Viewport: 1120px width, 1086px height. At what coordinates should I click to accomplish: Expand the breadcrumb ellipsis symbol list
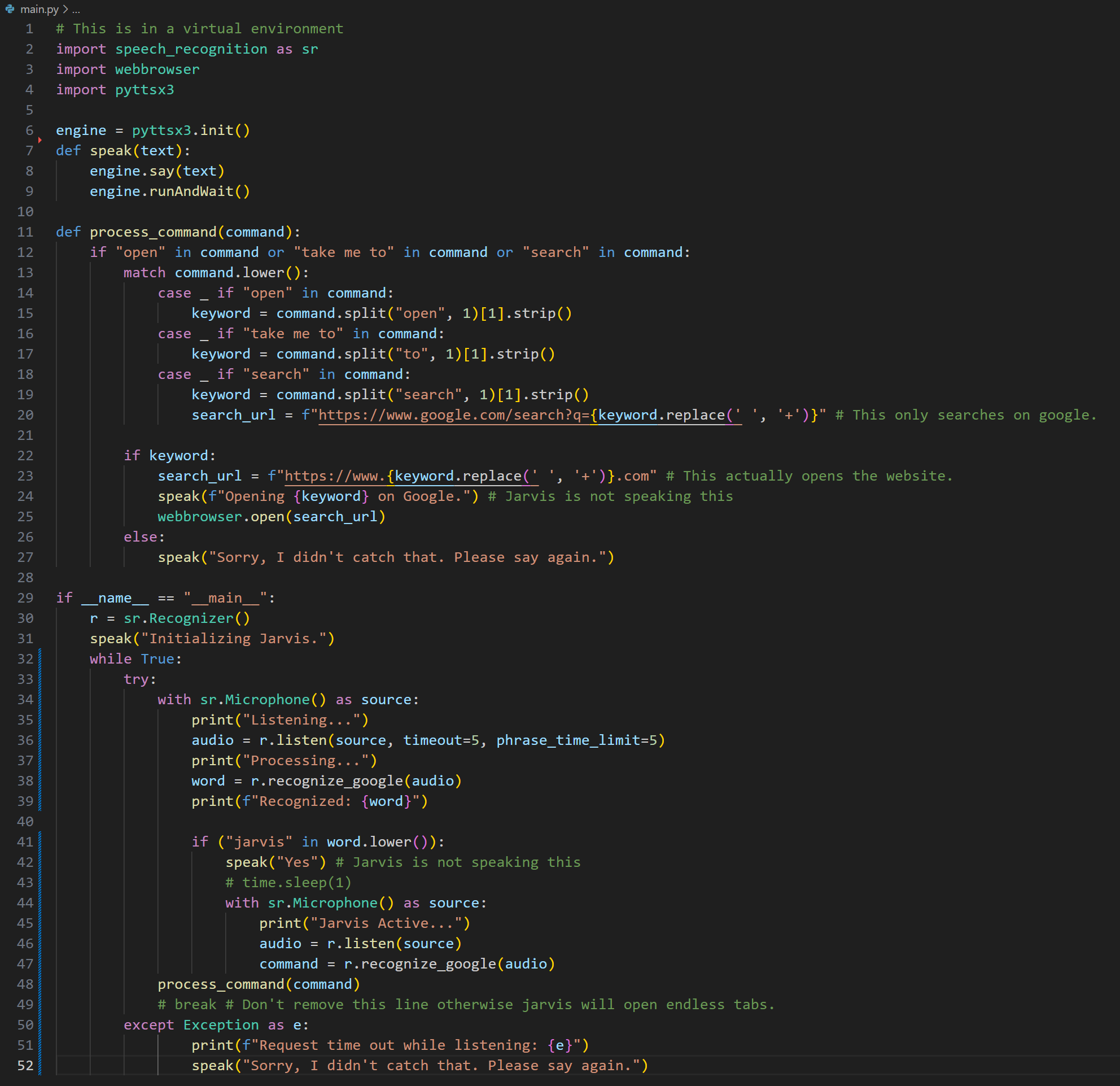point(76,10)
